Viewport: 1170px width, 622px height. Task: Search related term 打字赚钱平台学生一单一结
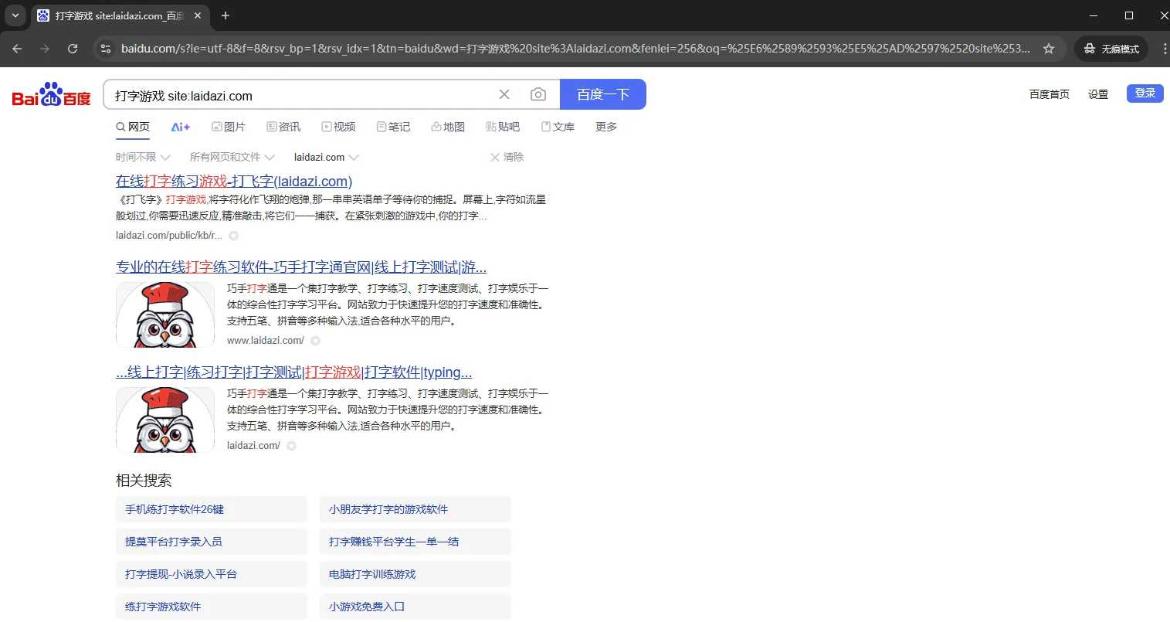point(415,541)
